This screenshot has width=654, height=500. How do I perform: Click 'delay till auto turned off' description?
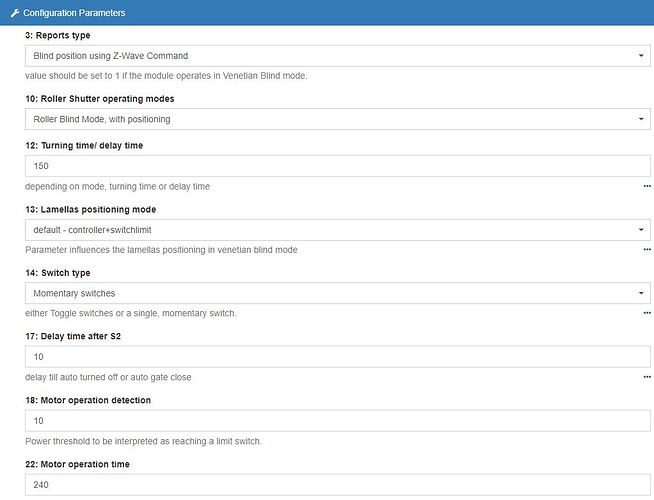click(108, 377)
